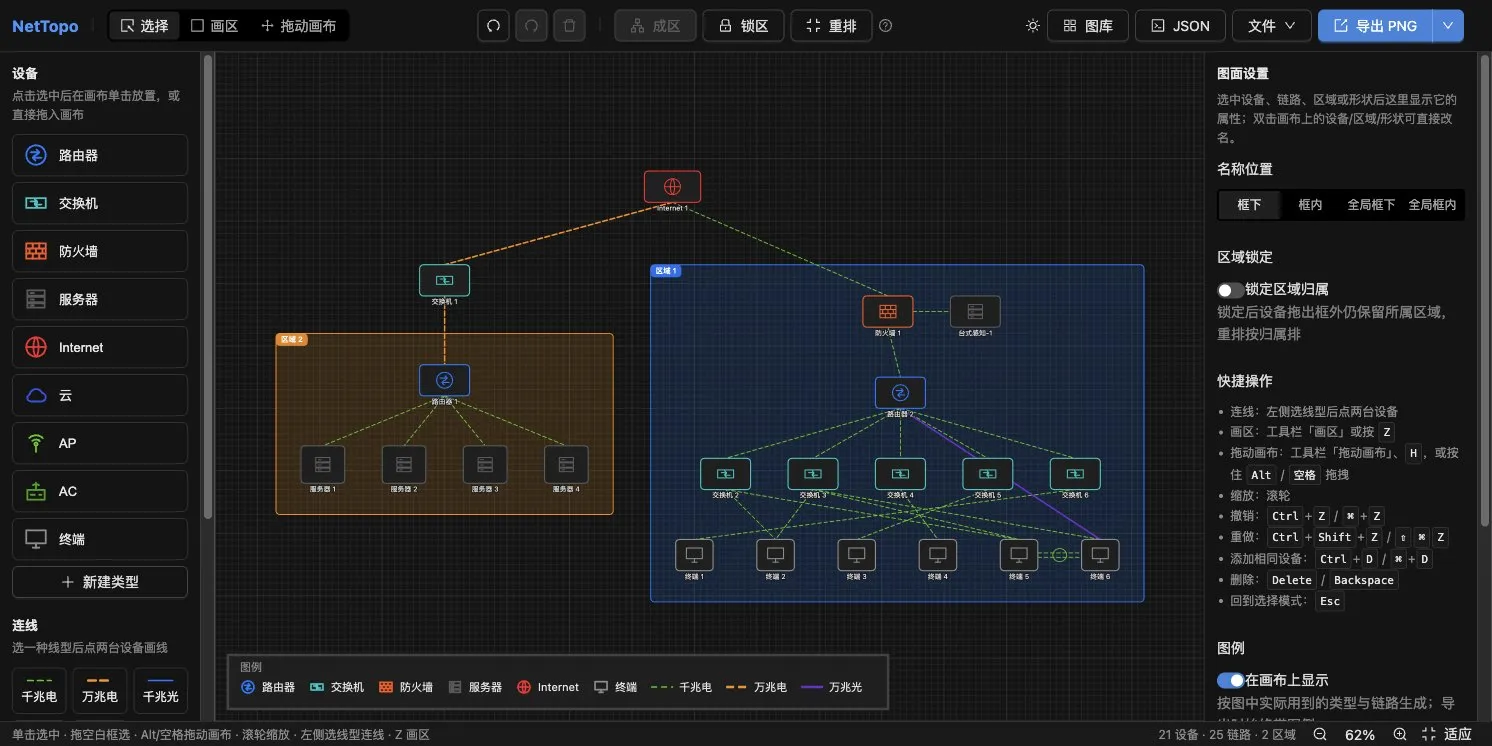
Task: Open the arrow dropdown next to 导出 PNG
Action: coord(1448,26)
